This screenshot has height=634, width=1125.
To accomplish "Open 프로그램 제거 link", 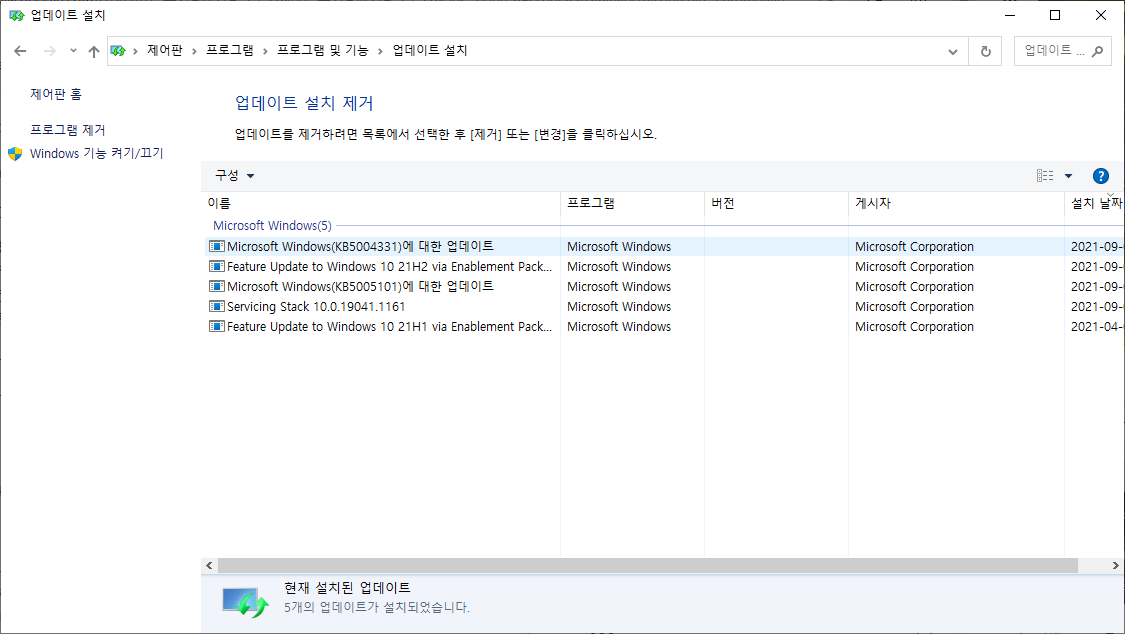I will 67,130.
